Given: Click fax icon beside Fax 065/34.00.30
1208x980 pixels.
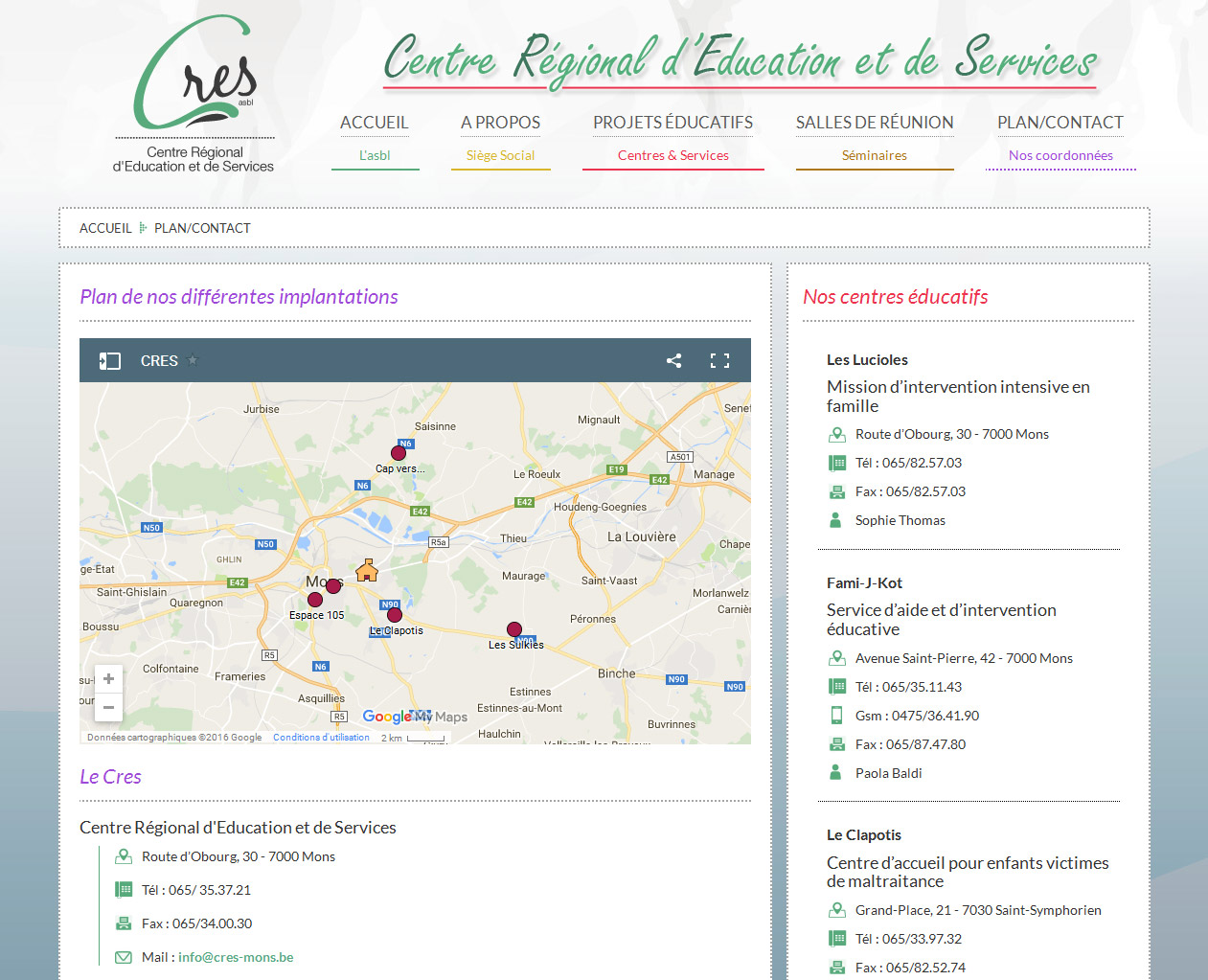Looking at the screenshot, I should [x=123, y=923].
